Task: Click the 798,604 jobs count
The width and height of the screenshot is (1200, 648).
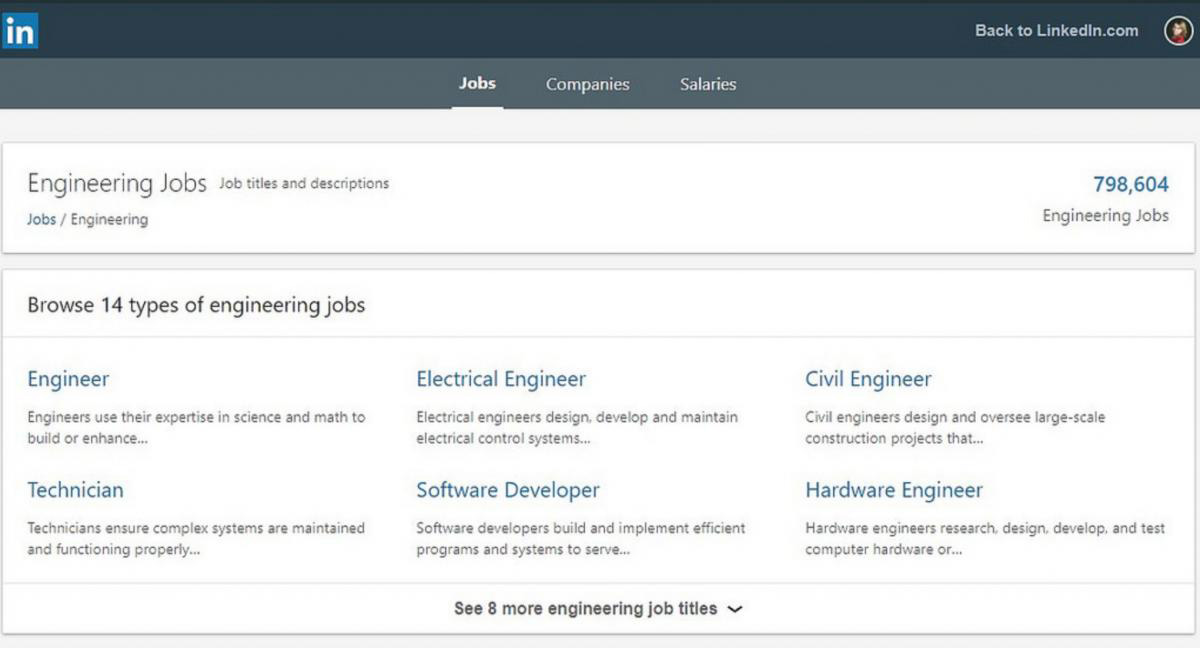Action: pyautogui.click(x=1131, y=184)
